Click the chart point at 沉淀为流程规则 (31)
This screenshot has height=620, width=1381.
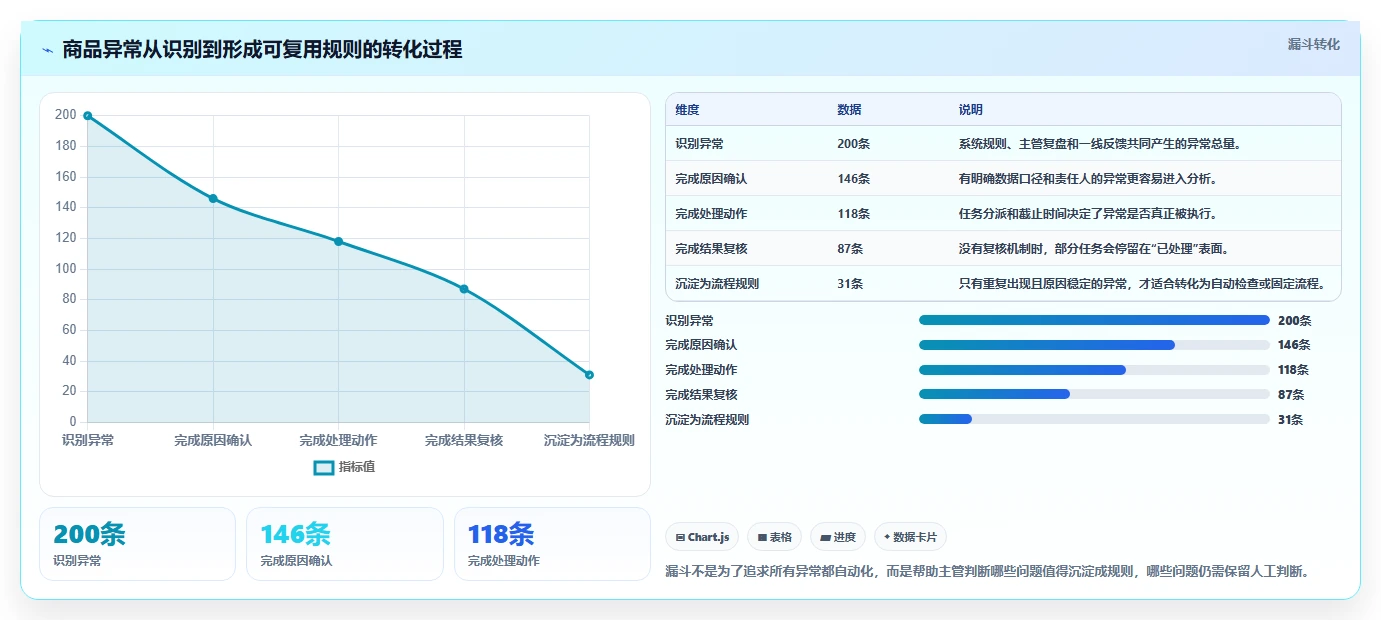(589, 375)
